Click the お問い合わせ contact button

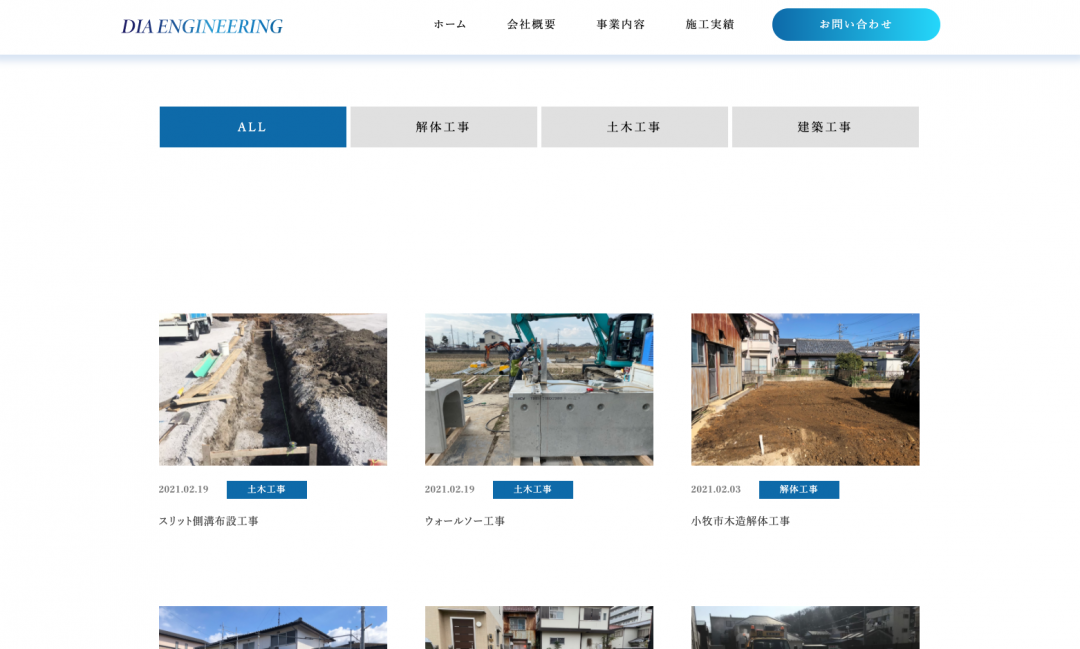[855, 24]
